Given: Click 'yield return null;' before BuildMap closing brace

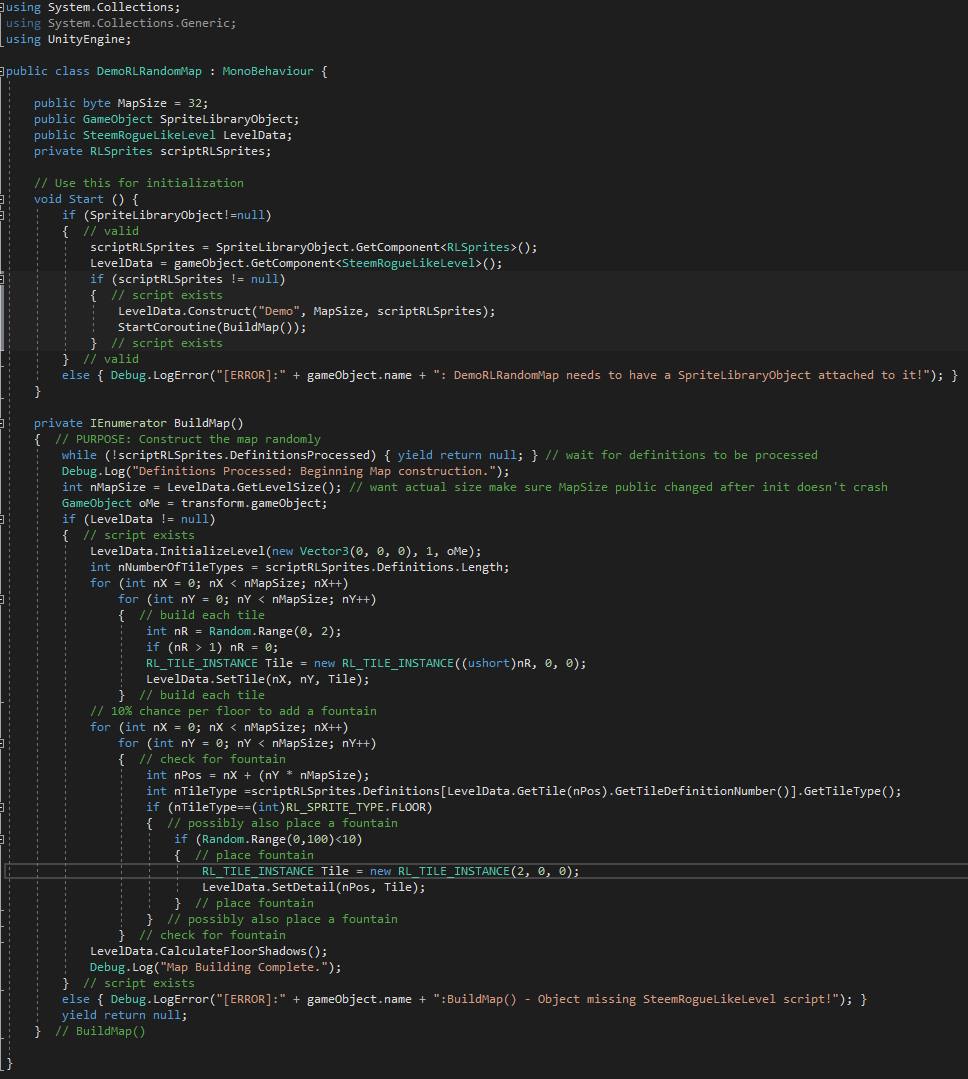Looking at the screenshot, I should 125,1015.
